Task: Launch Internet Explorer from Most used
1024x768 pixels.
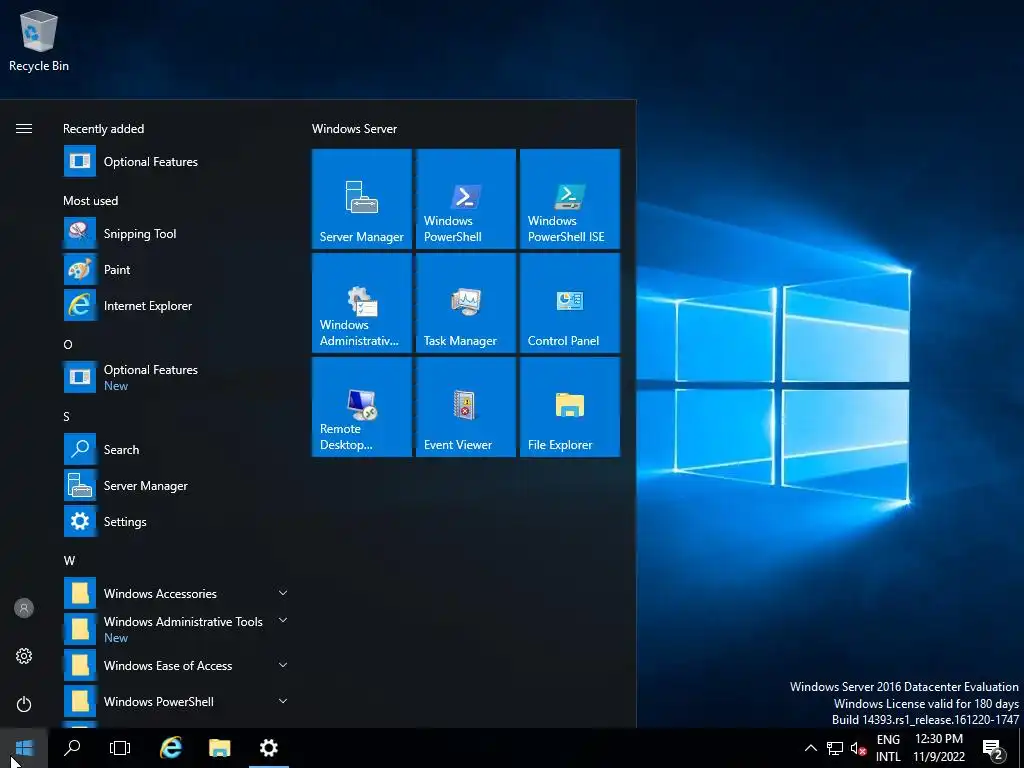Action: click(x=176, y=306)
